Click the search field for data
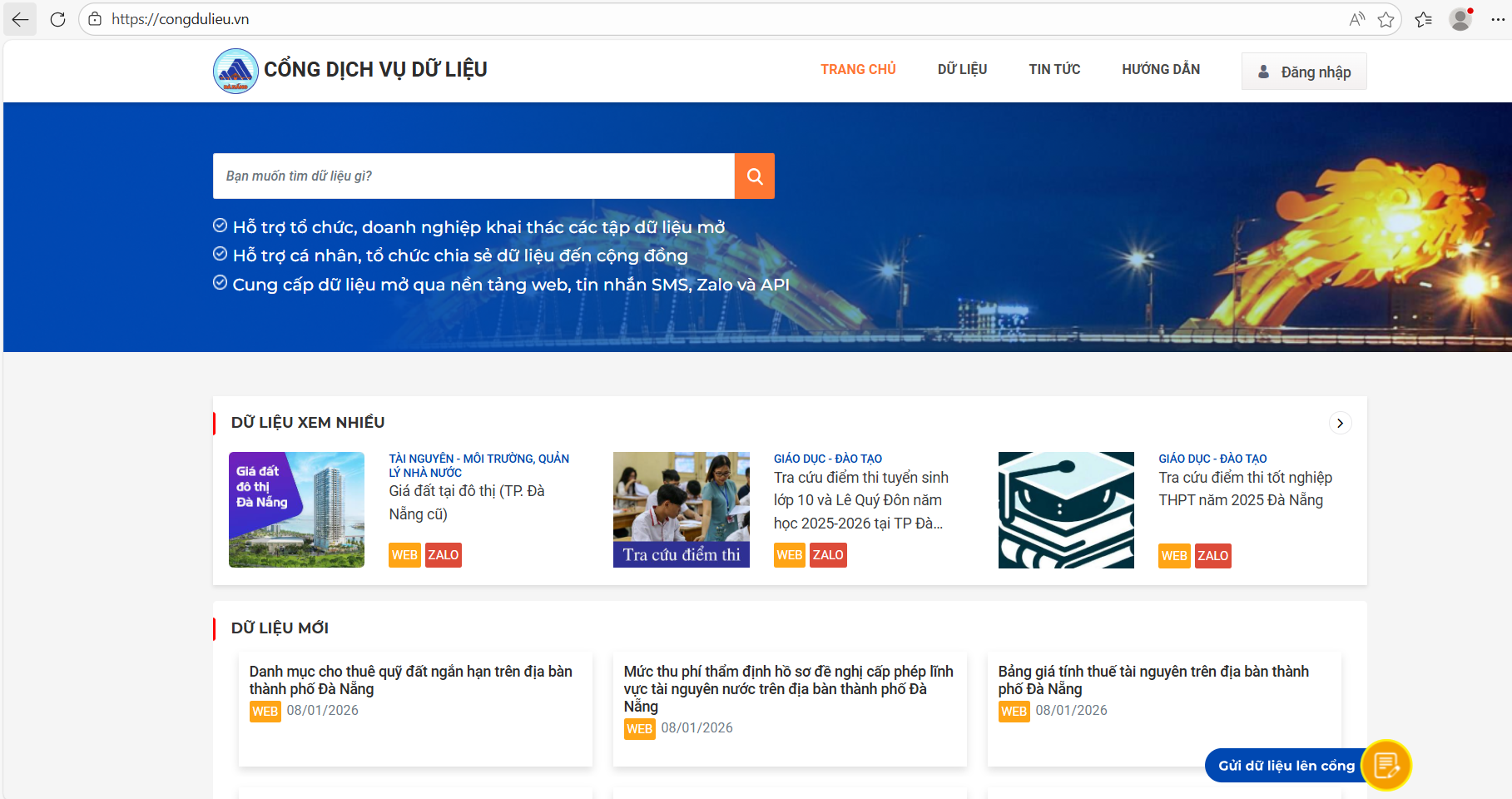This screenshot has height=799, width=1512. pyautogui.click(x=473, y=176)
